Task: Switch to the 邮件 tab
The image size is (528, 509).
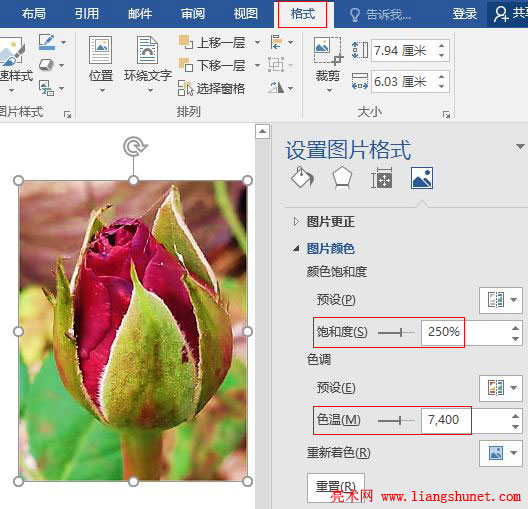Action: [140, 14]
